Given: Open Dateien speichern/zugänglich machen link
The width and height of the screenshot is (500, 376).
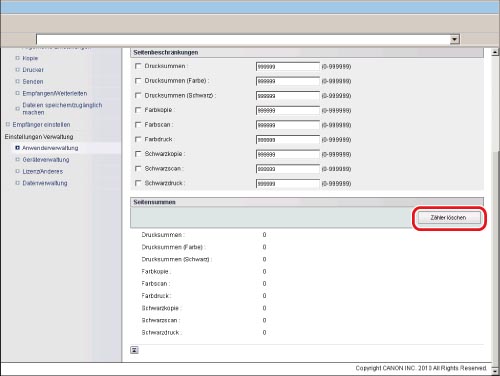Looking at the screenshot, I should click(62, 109).
